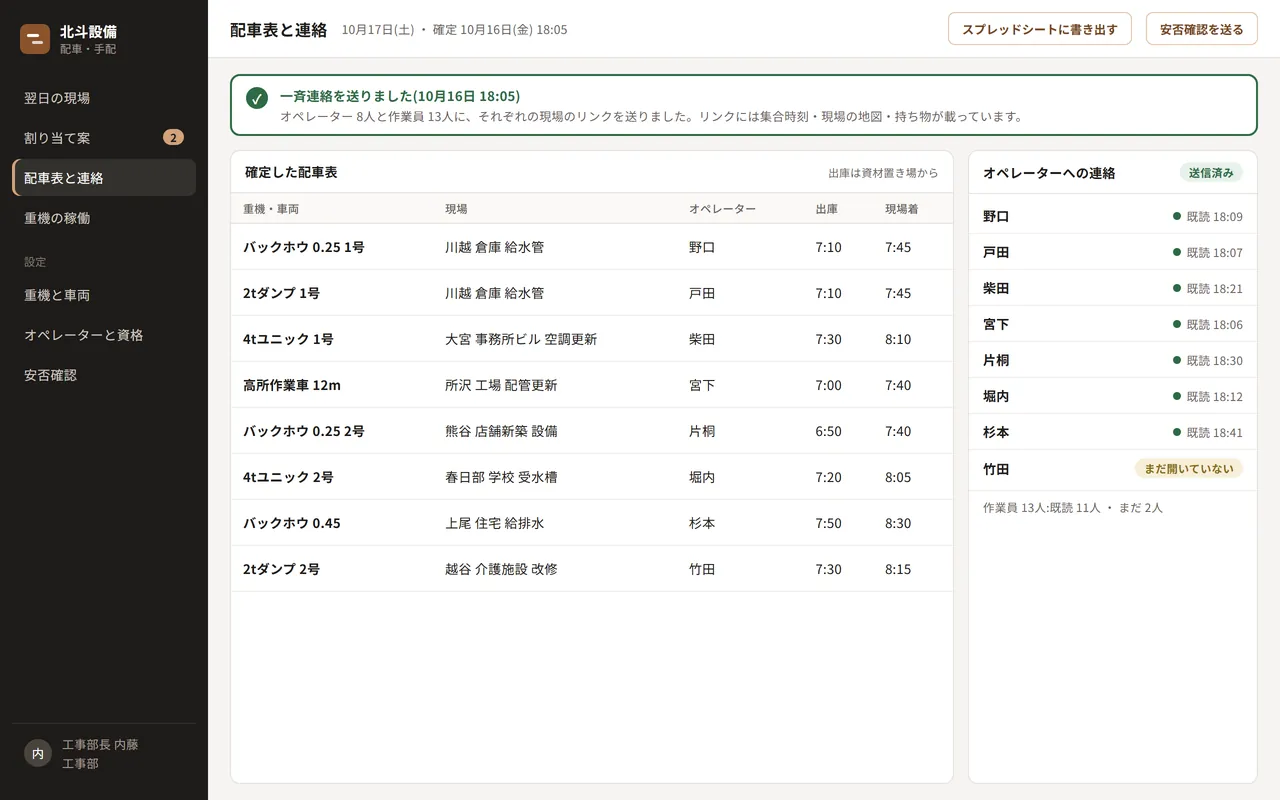Image resolution: width=1280 pixels, height=800 pixels.
Task: Select the バックホウ 0.25 1号 row
Action: point(592,247)
